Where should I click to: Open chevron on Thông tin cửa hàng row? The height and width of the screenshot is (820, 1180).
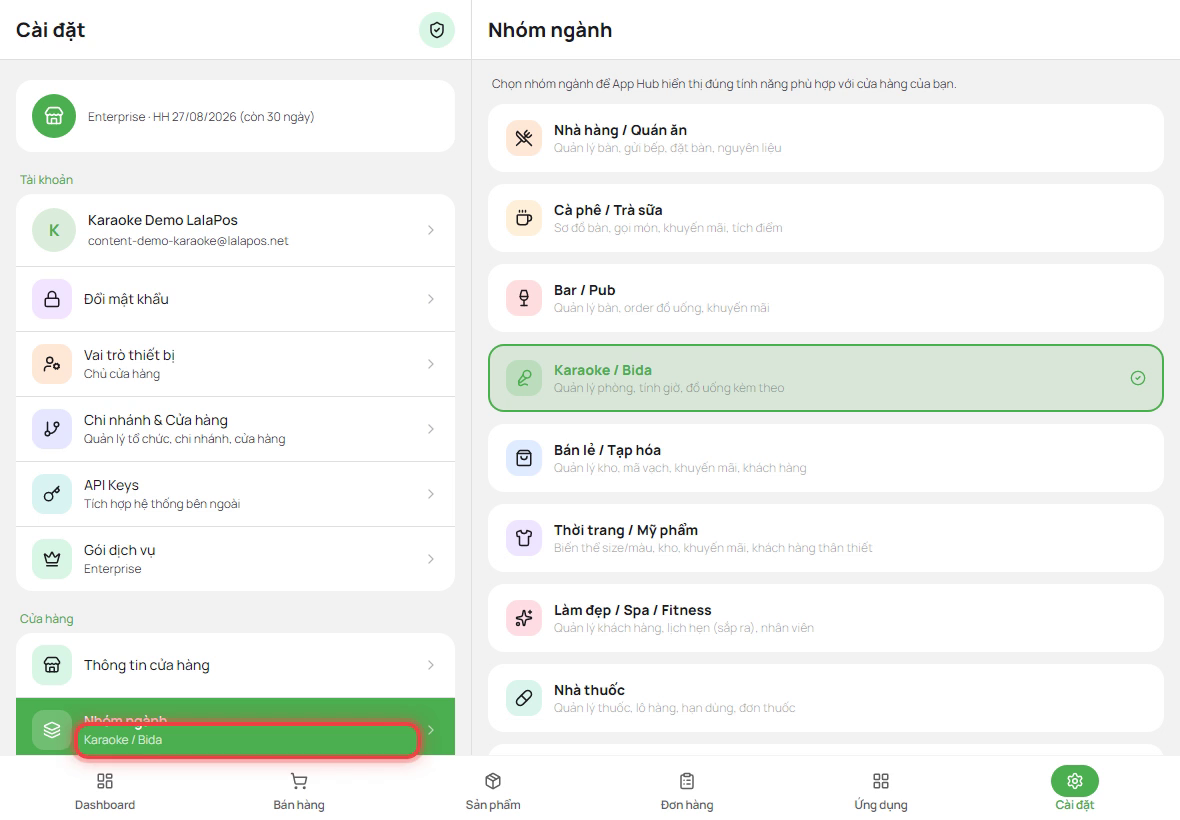(x=430, y=665)
